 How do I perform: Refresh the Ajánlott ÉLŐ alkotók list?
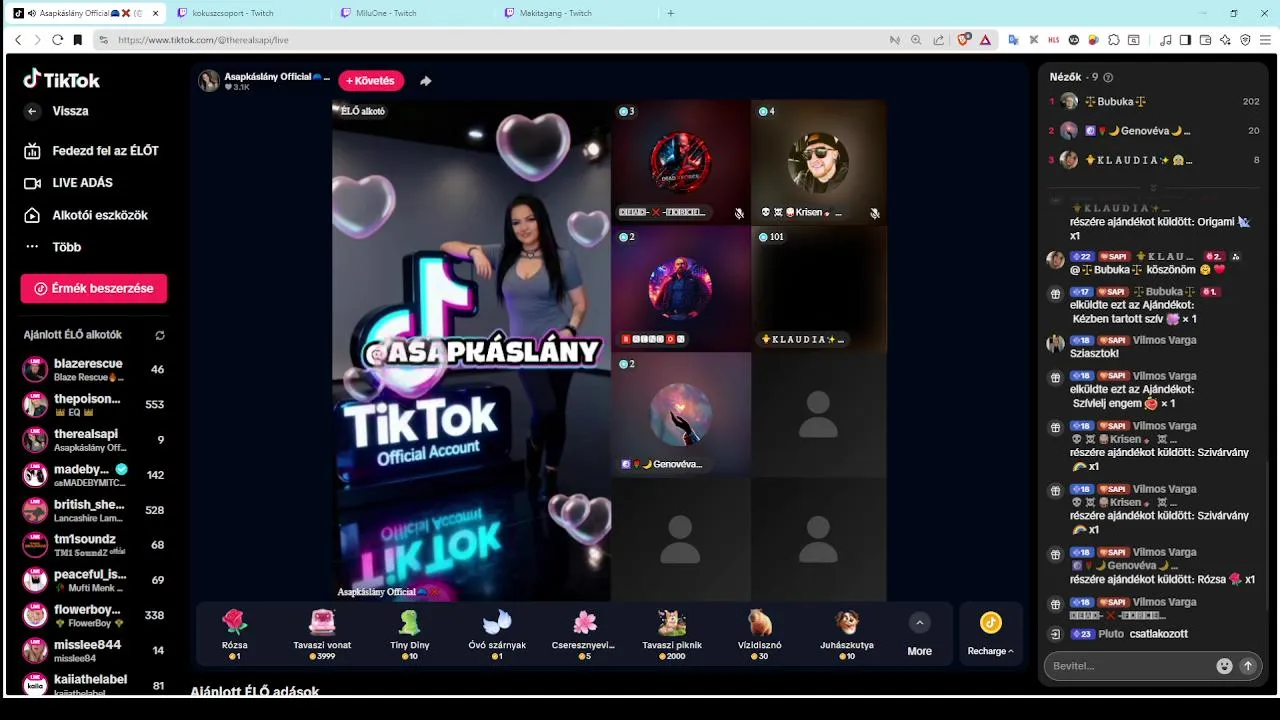point(160,335)
